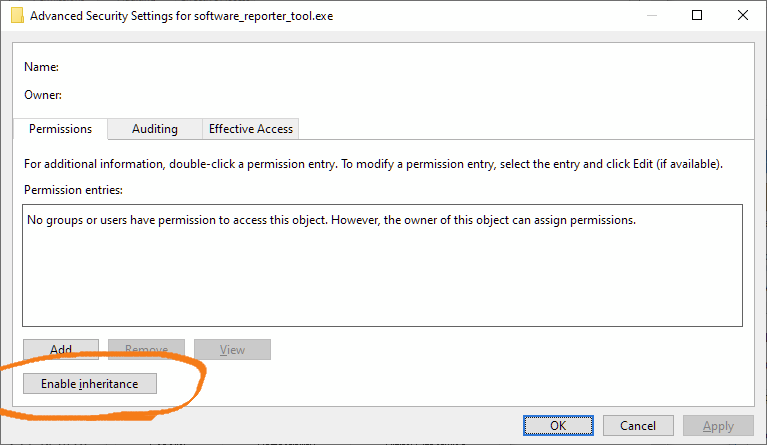Cancel the security settings changes
The image size is (767, 445).
point(638,425)
